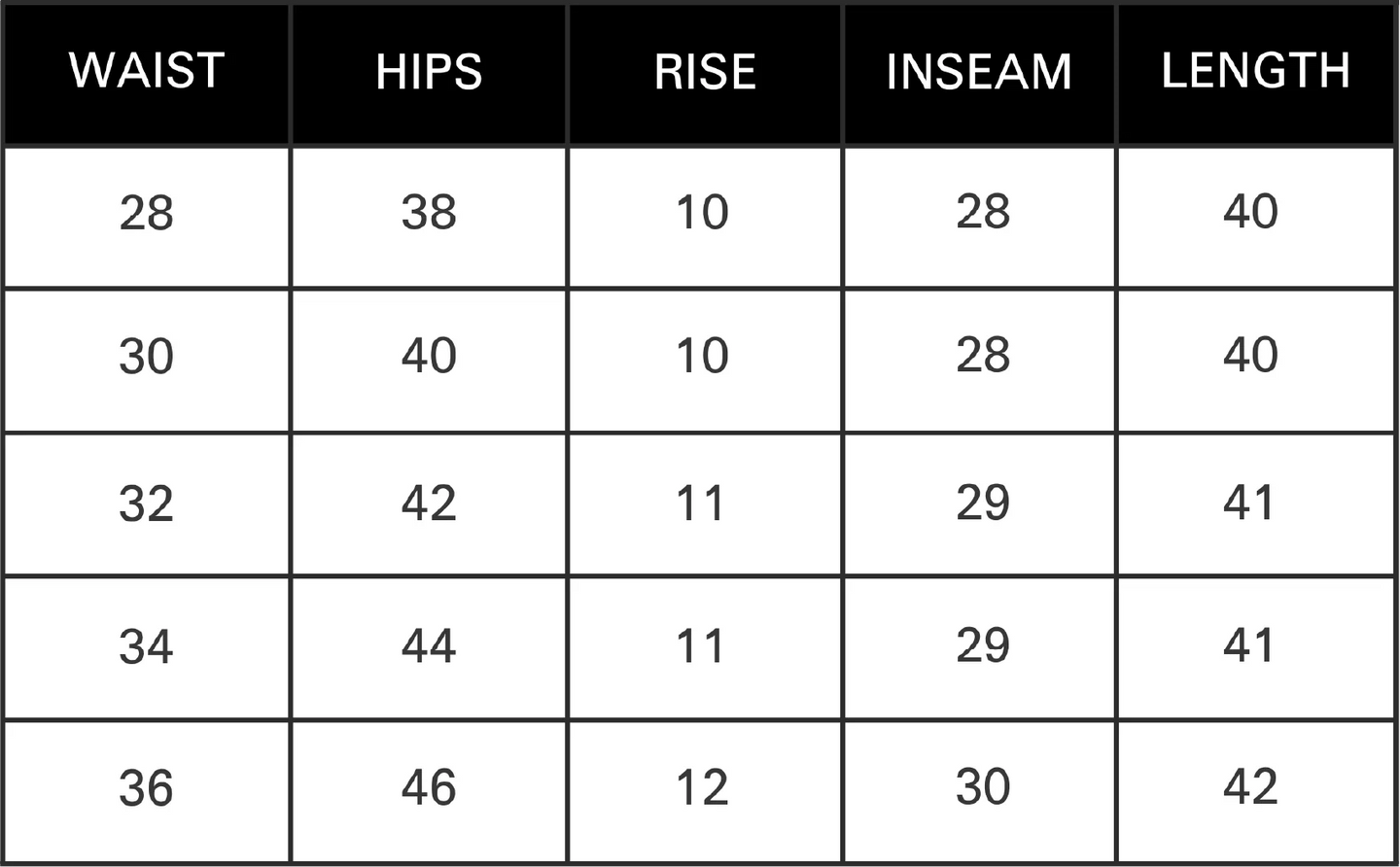Click the WAIST column header
The width and height of the screenshot is (1400, 867).
pos(147,71)
